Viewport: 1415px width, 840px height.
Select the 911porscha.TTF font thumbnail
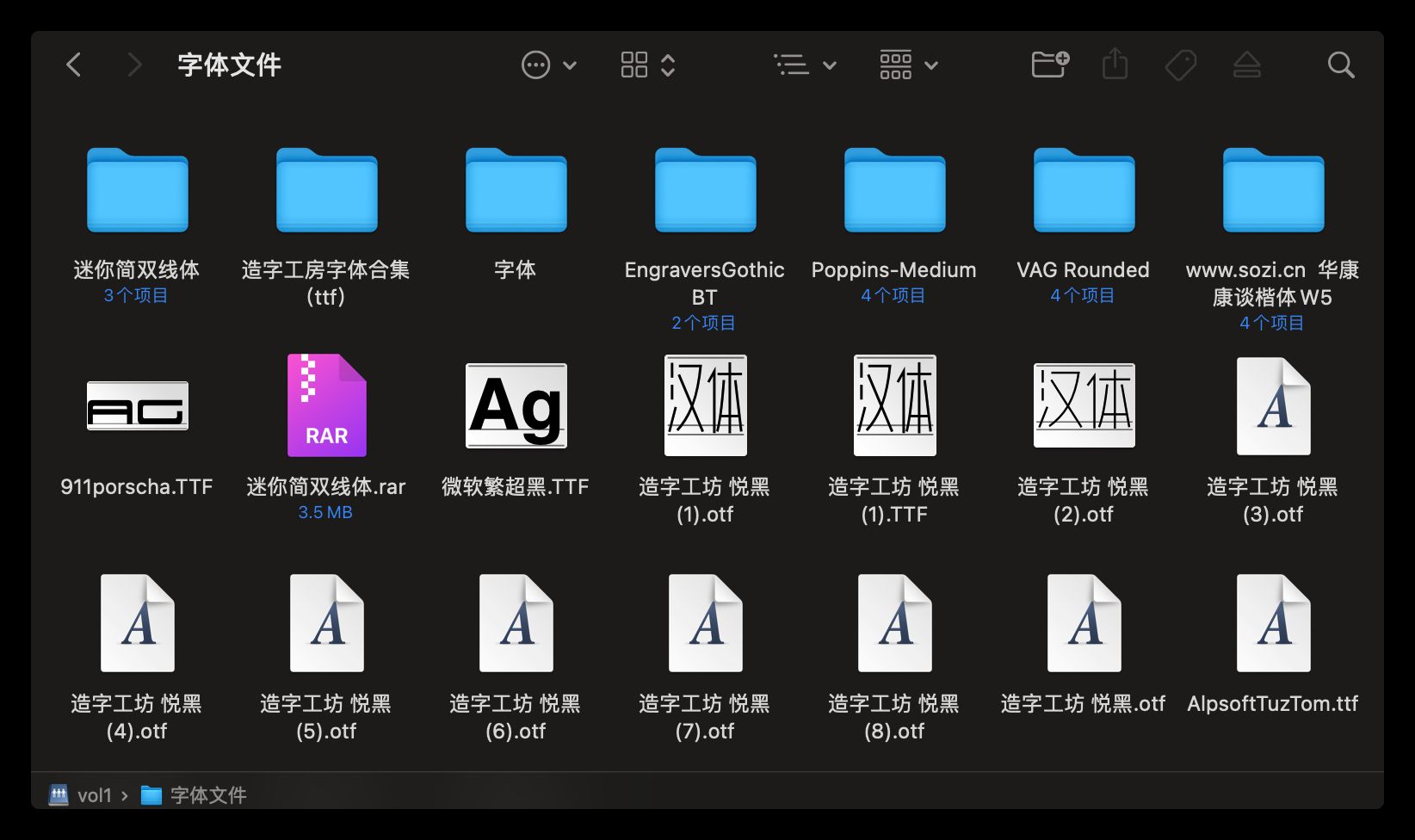pos(137,405)
